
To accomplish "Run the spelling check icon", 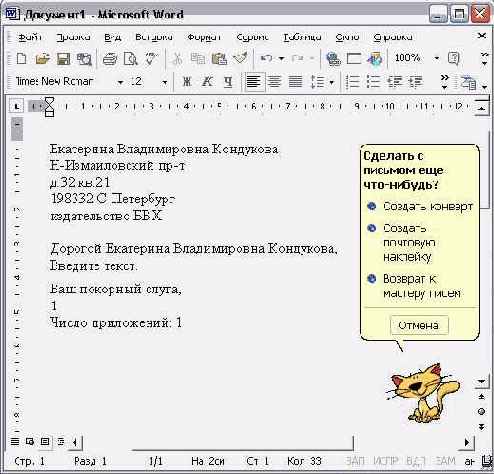I will (x=152, y=58).
